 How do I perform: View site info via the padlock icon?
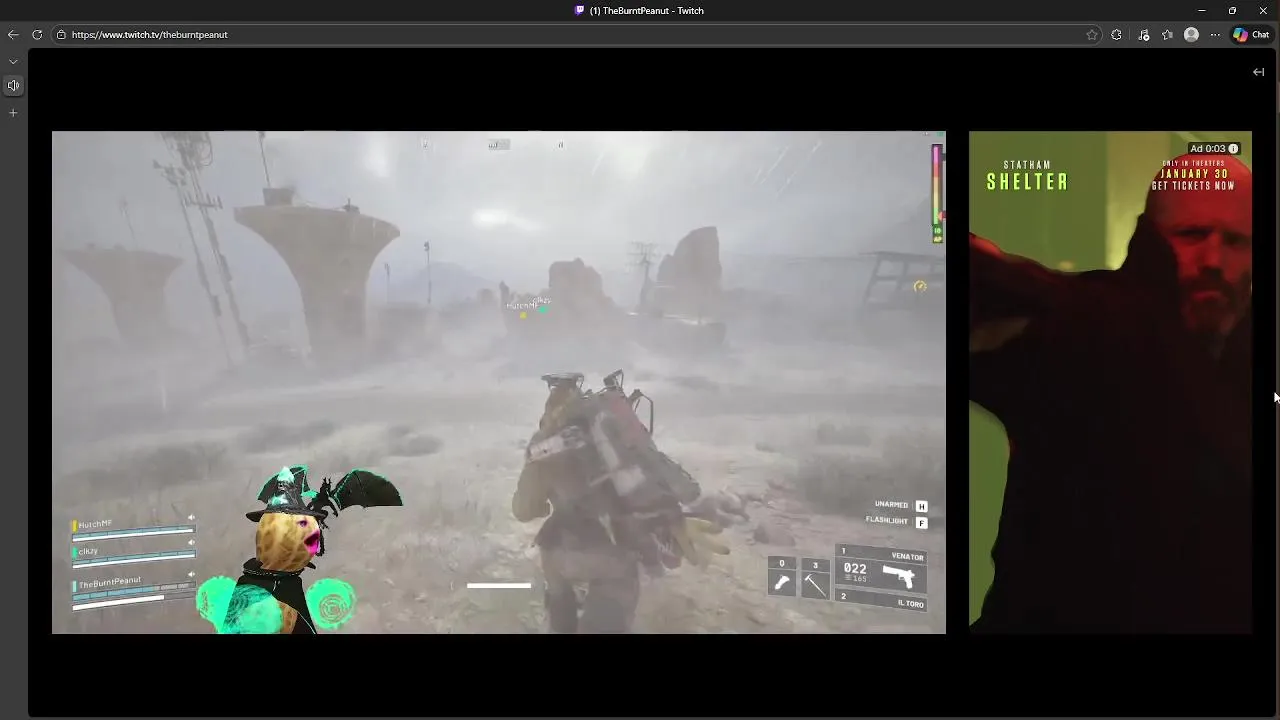click(61, 34)
